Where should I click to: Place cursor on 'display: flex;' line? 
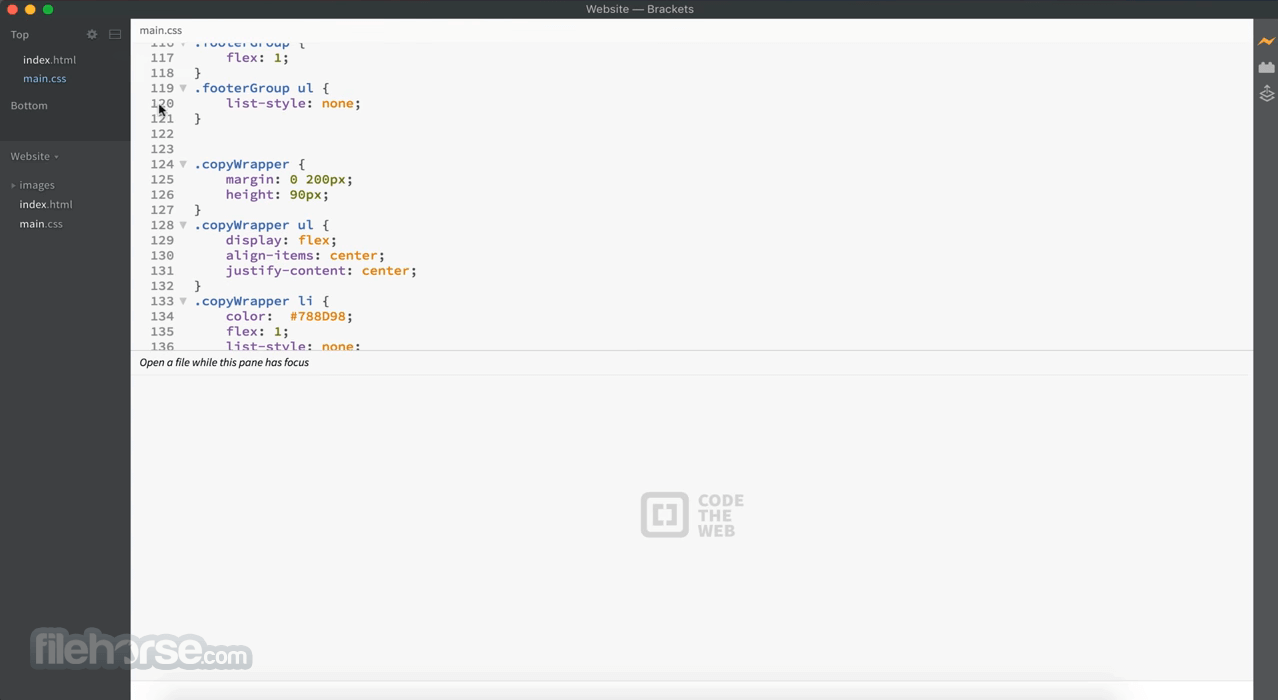[x=281, y=241]
